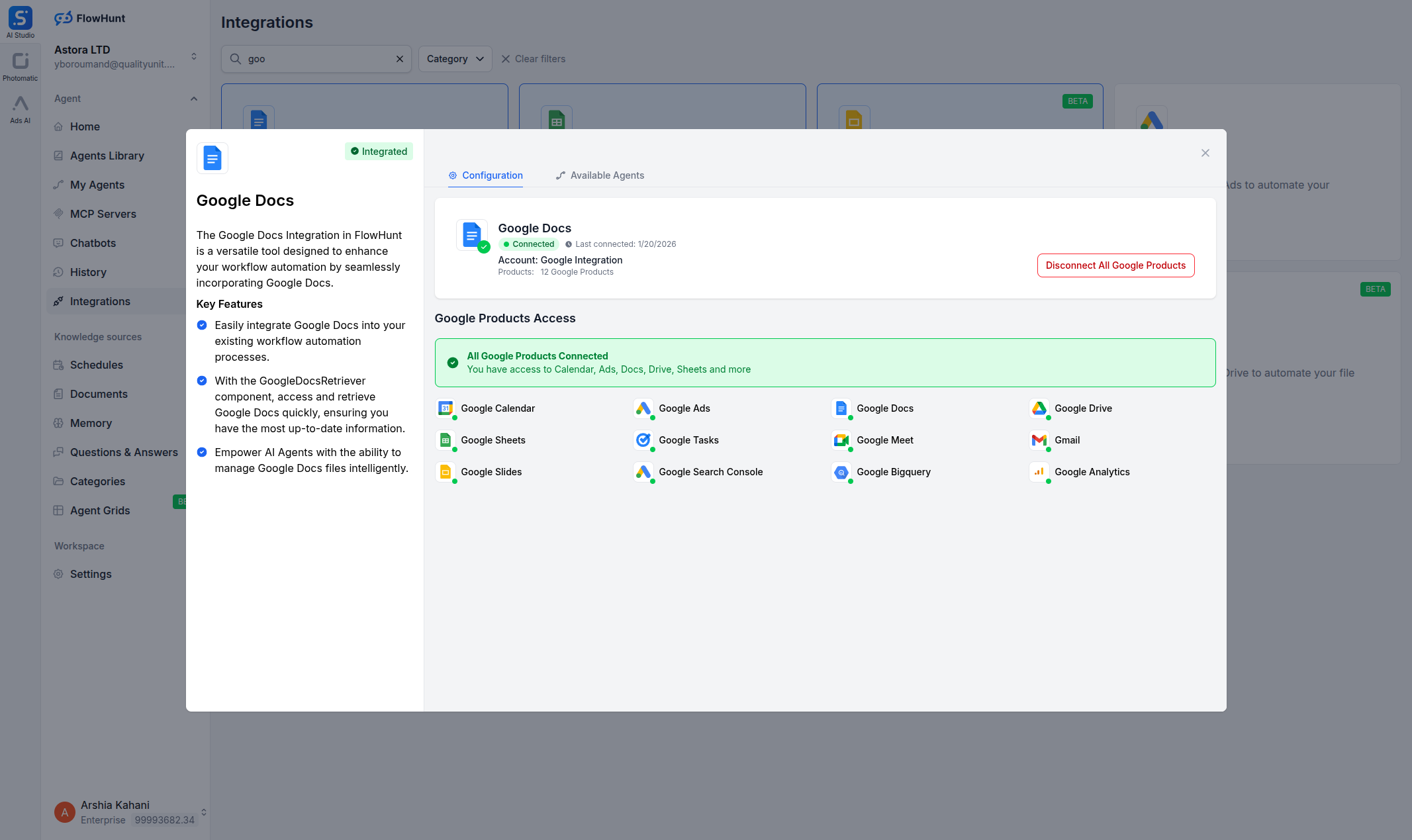Clear all active filters
This screenshot has width=1412, height=840.
[534, 59]
